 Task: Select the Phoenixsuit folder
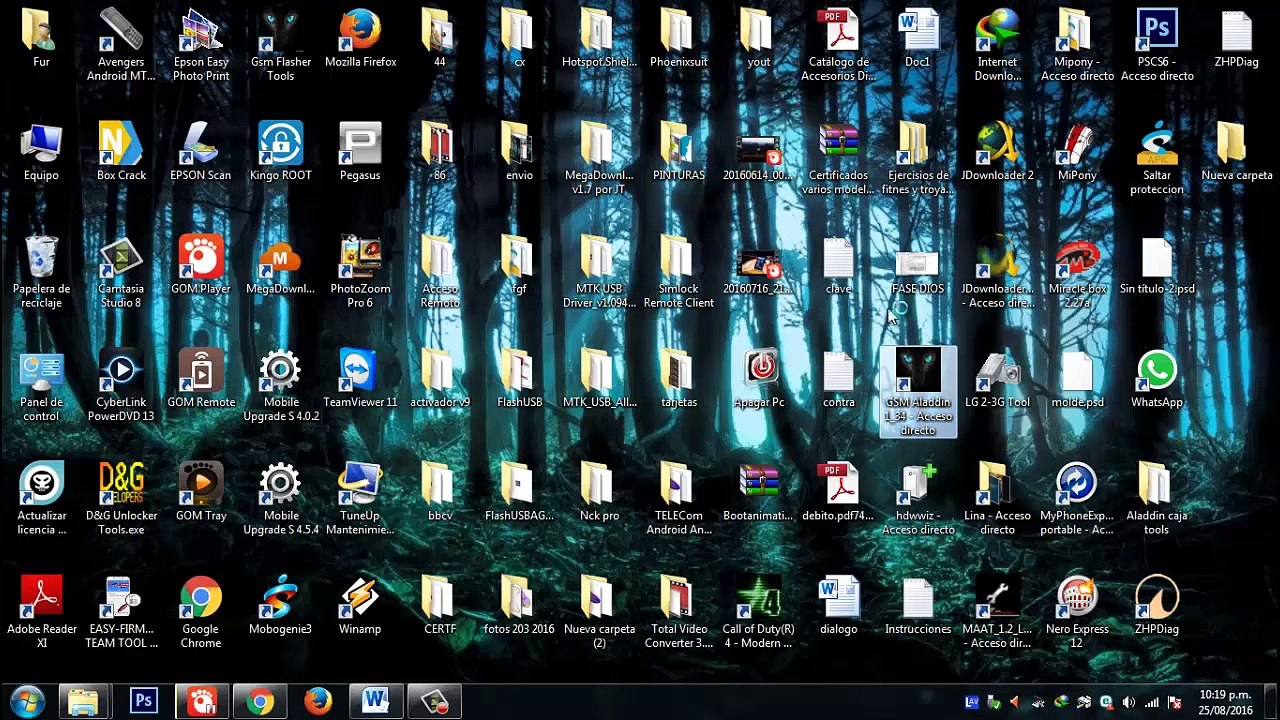(x=679, y=40)
